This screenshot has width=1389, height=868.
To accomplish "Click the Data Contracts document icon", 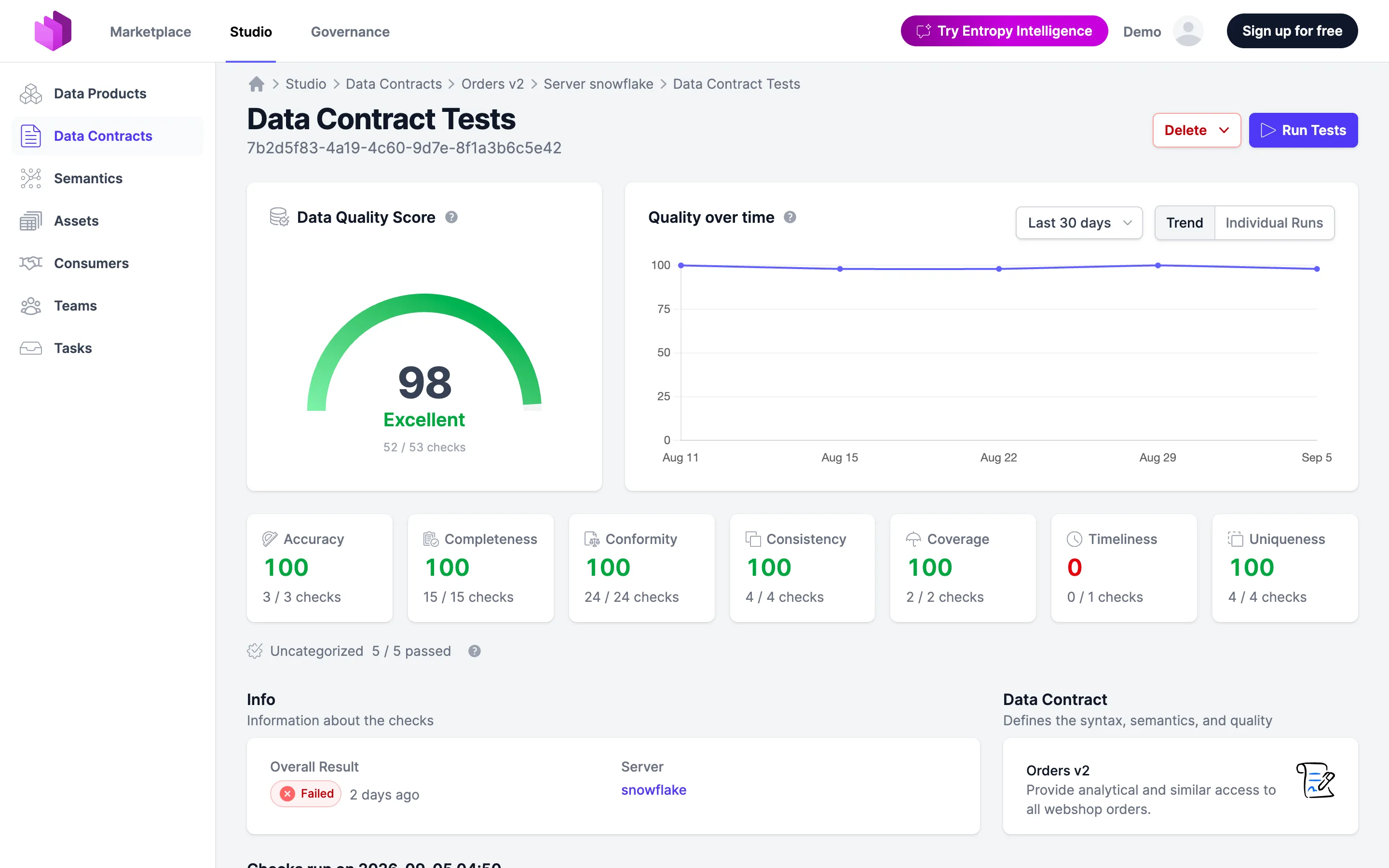I will point(31,136).
